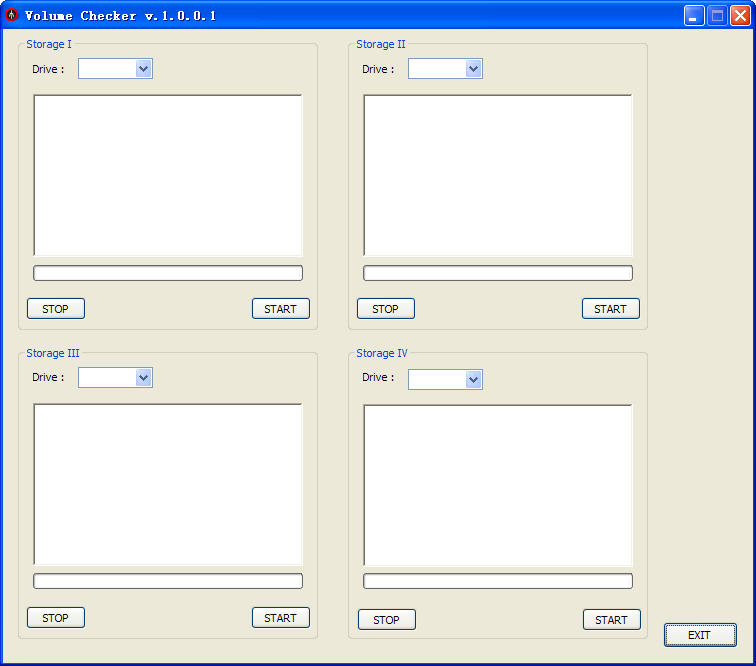The image size is (756, 666).
Task: Hit the Storage IV STOP button
Action: tap(386, 620)
